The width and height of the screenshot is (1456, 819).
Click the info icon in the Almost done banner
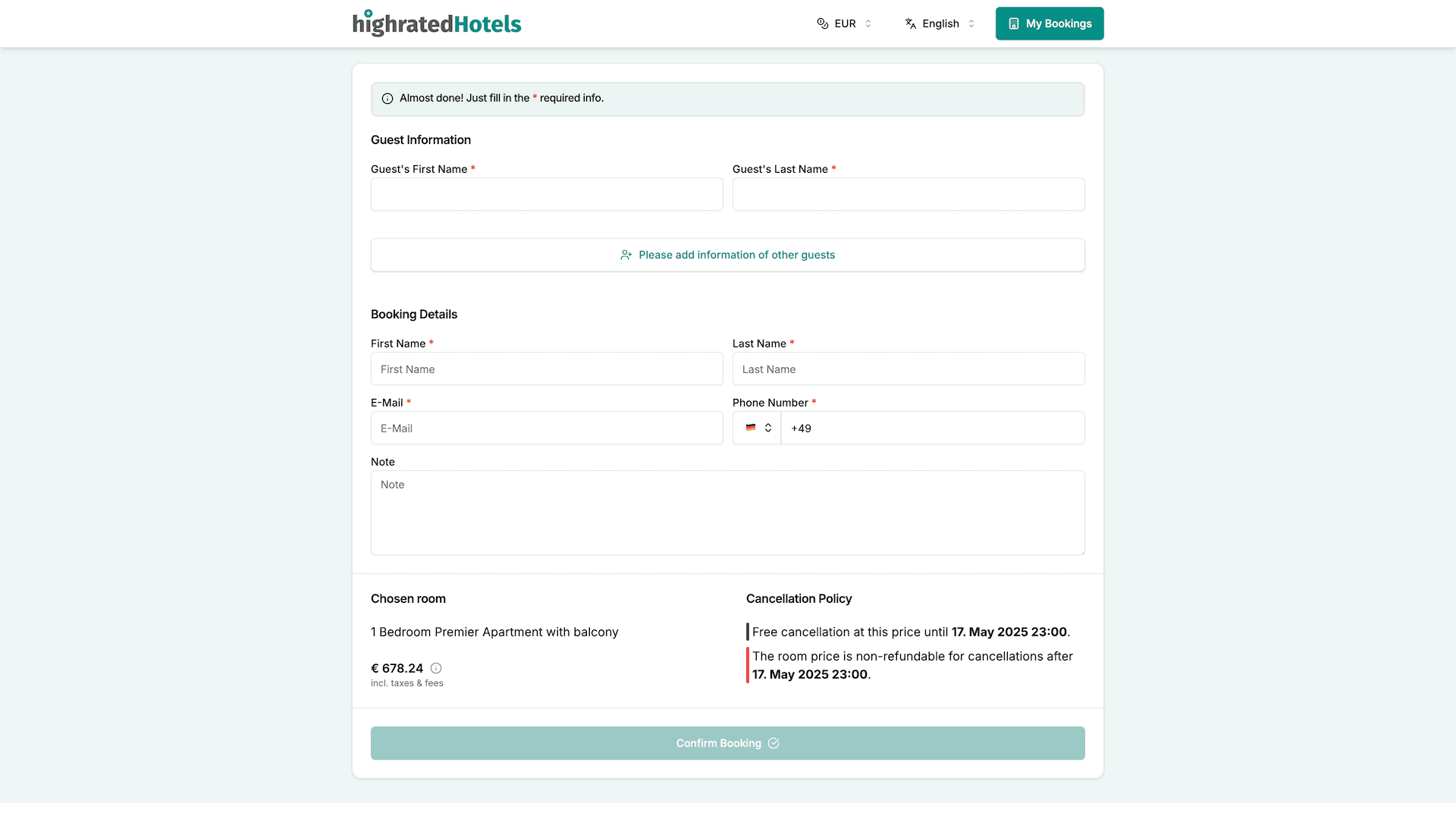(388, 99)
